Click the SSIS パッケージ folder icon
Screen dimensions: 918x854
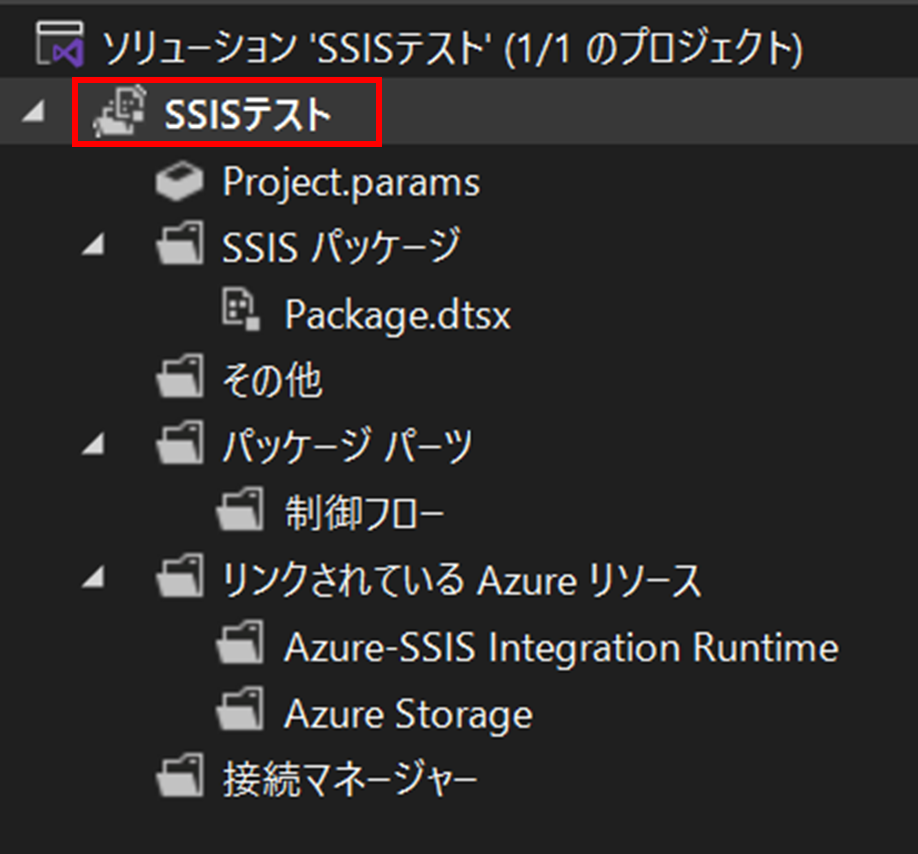click(180, 243)
